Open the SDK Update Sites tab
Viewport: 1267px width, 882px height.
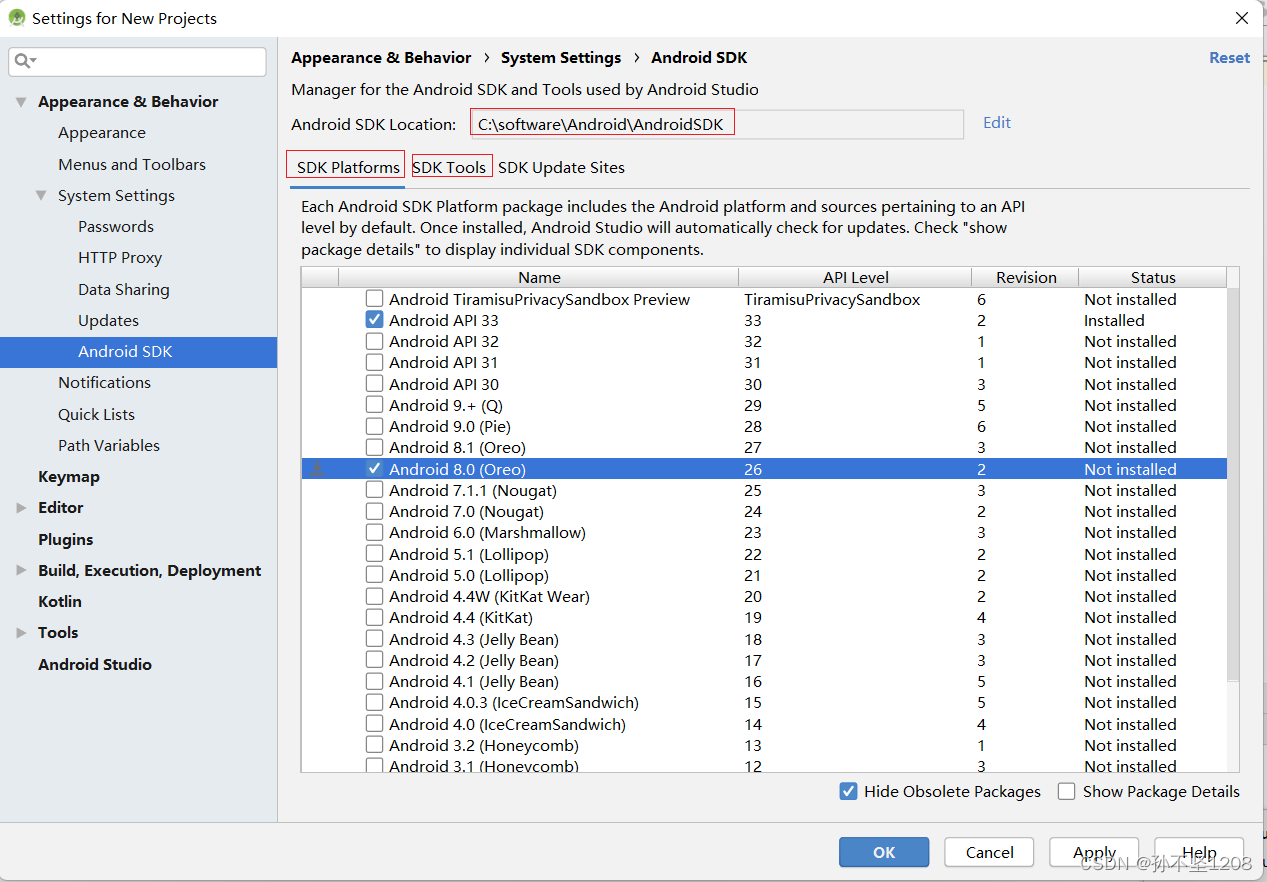tap(561, 167)
